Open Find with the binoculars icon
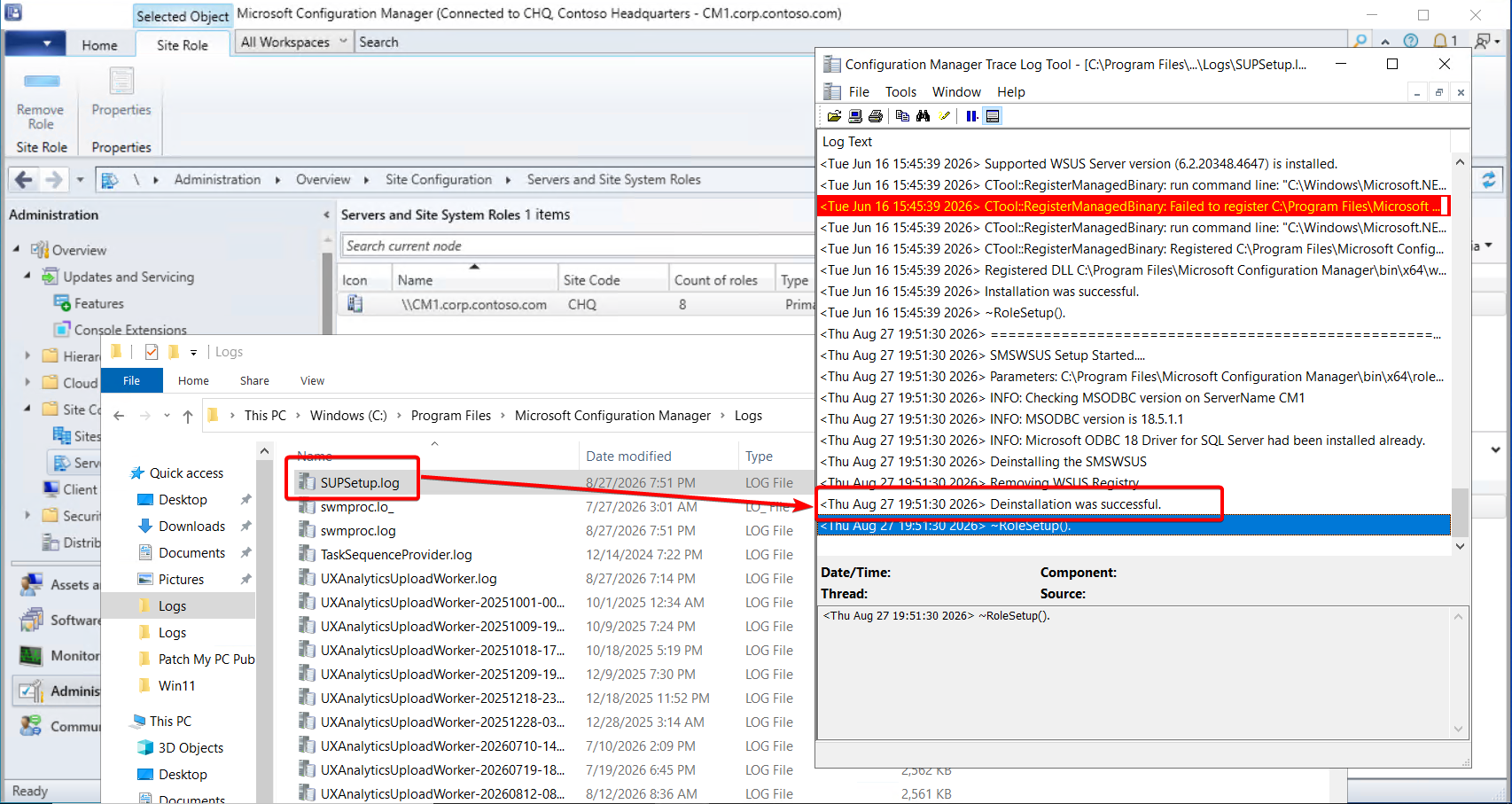Viewport: 1512px width, 804px height. pos(924,116)
